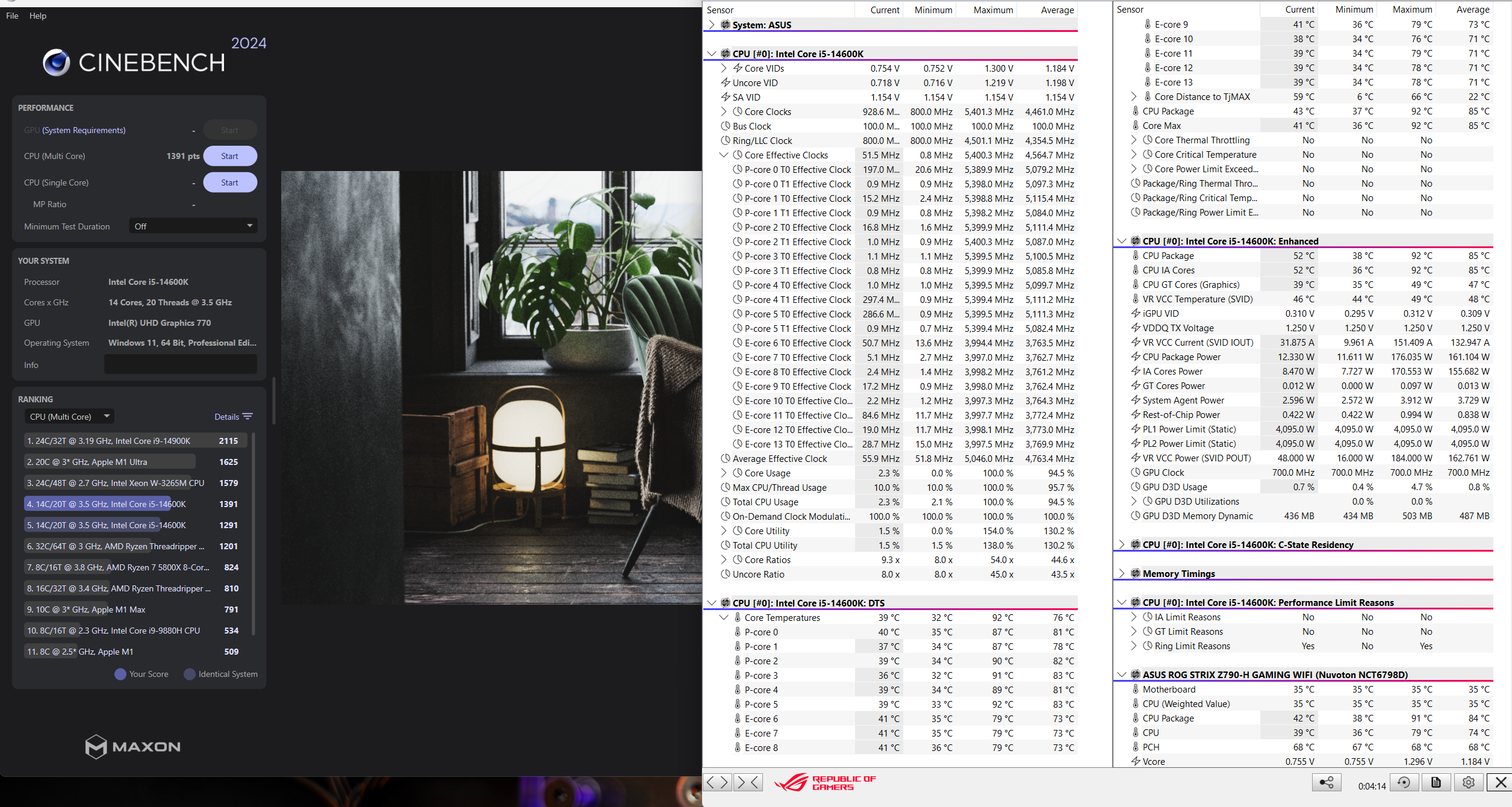Click the thermometer icon beside Motherboard sensor
The width and height of the screenshot is (1512, 807).
1136,689
